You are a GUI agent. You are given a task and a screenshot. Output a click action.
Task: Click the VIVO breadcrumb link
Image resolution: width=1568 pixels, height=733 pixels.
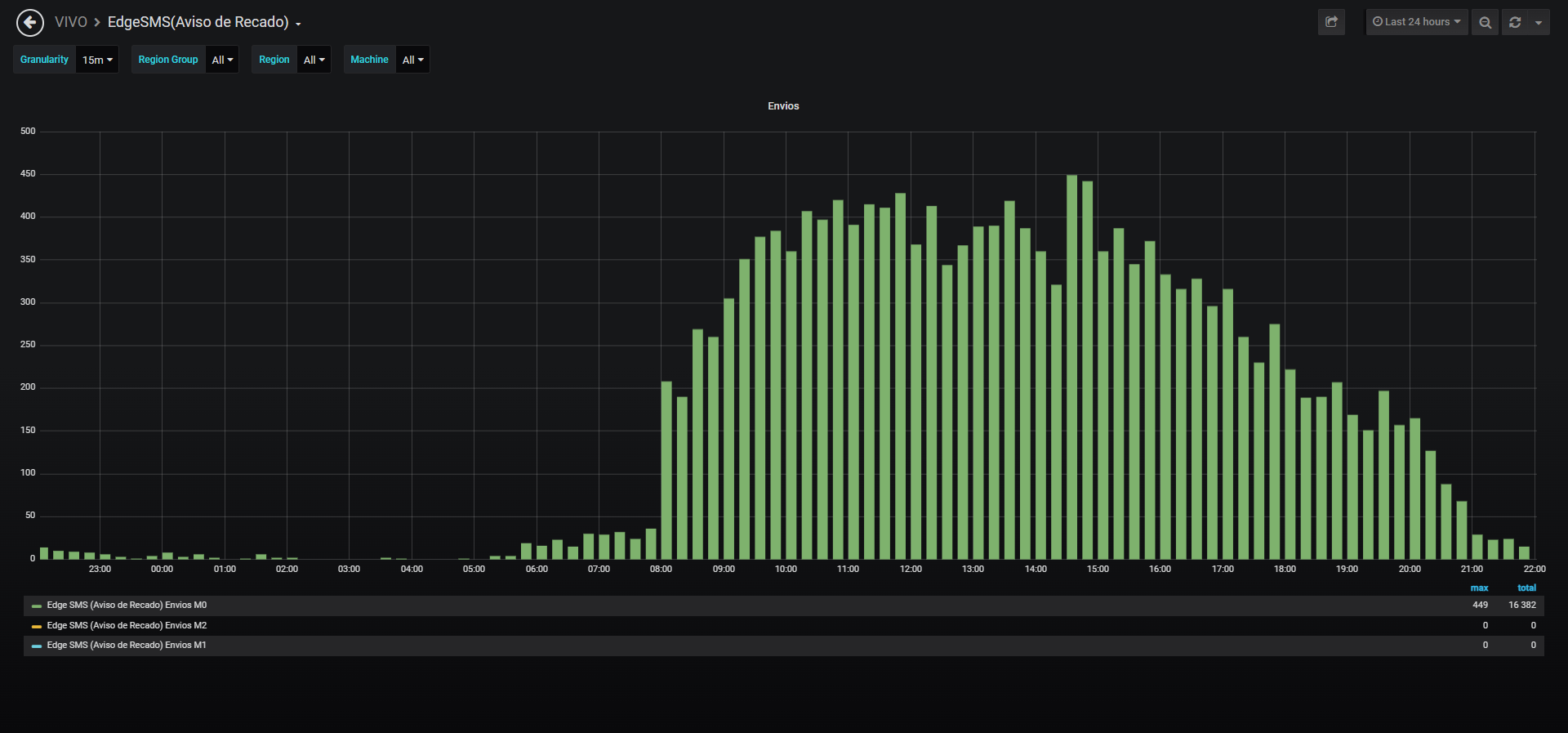71,22
